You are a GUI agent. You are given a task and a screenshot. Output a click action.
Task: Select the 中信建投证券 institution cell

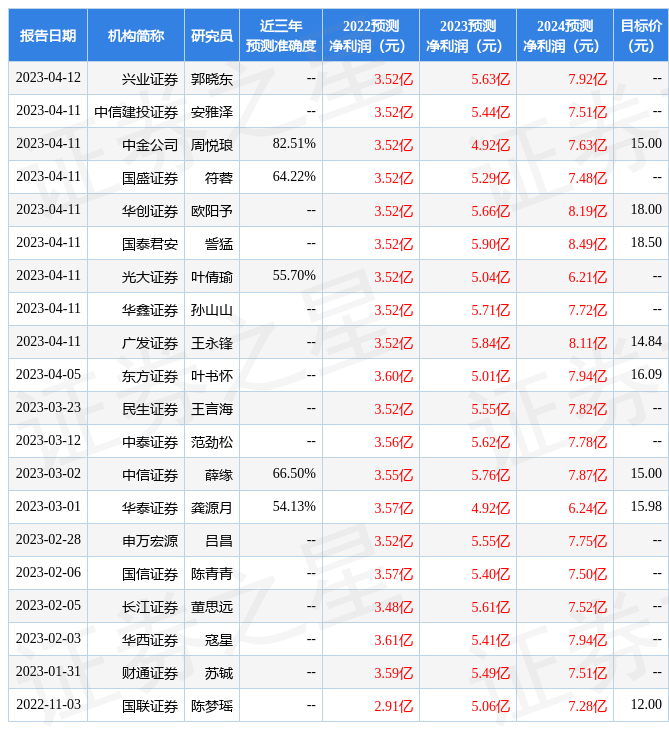136,112
